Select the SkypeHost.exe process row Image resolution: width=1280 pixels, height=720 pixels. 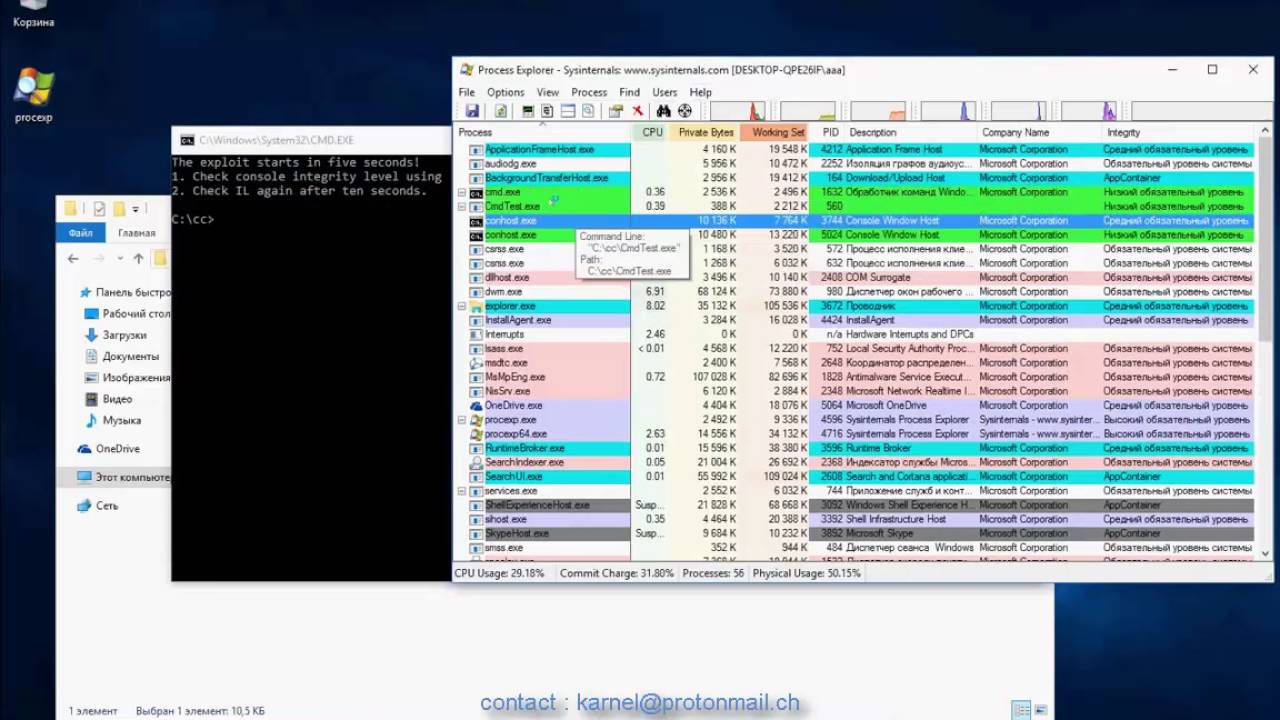click(855, 534)
